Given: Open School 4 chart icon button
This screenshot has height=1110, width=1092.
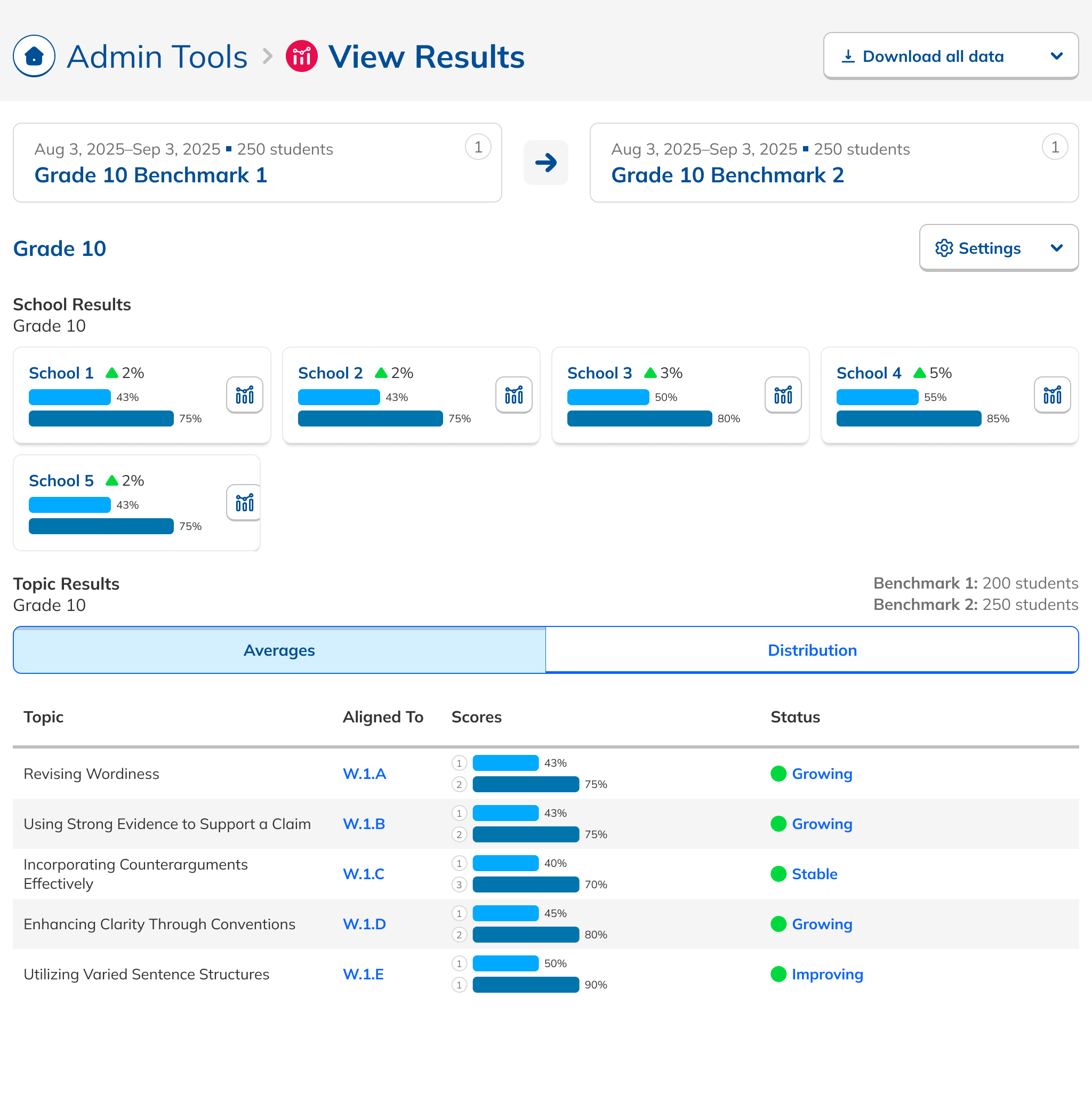Looking at the screenshot, I should tap(1052, 395).
